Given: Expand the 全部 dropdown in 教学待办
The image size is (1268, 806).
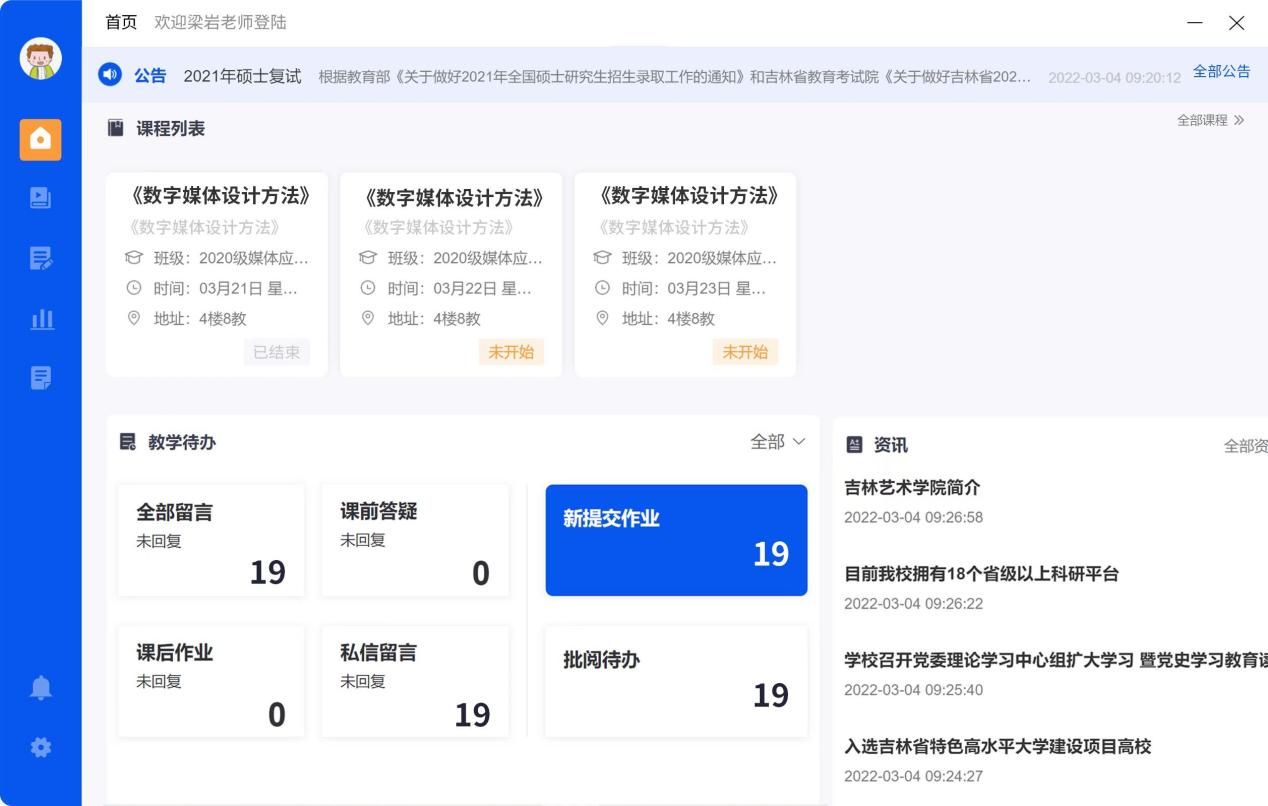Looking at the screenshot, I should click(777, 442).
